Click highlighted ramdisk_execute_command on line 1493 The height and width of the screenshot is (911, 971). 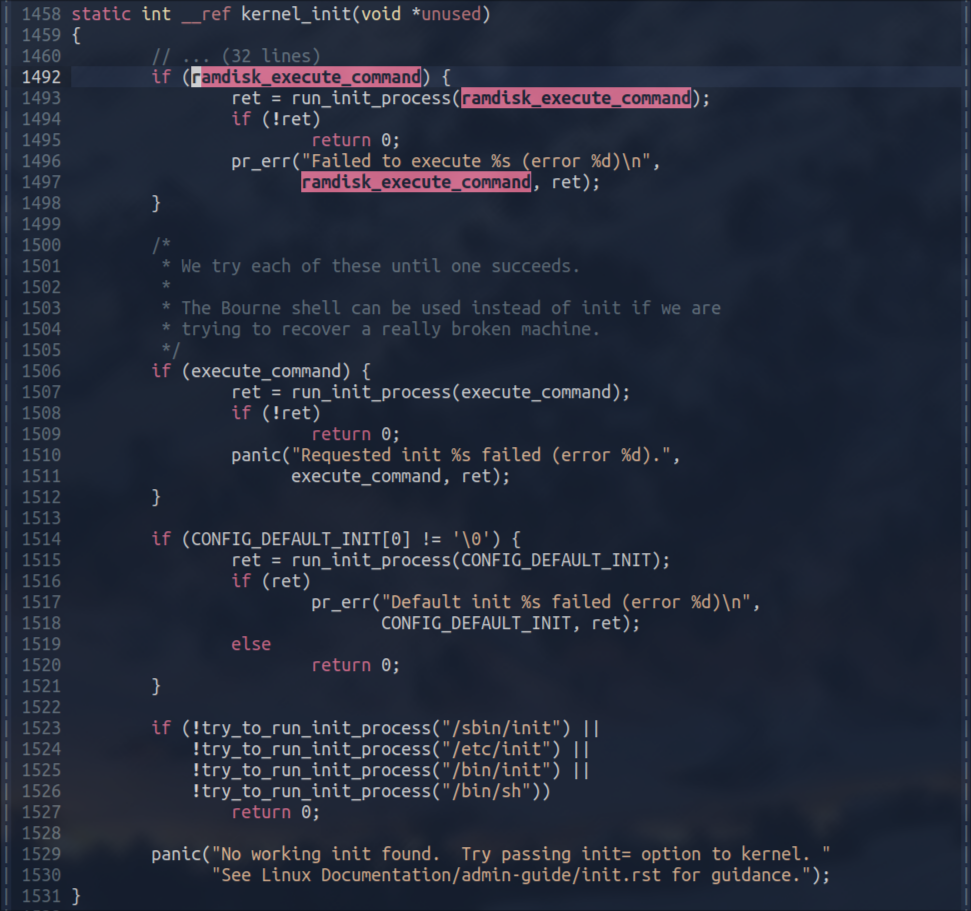pyautogui.click(x=575, y=98)
